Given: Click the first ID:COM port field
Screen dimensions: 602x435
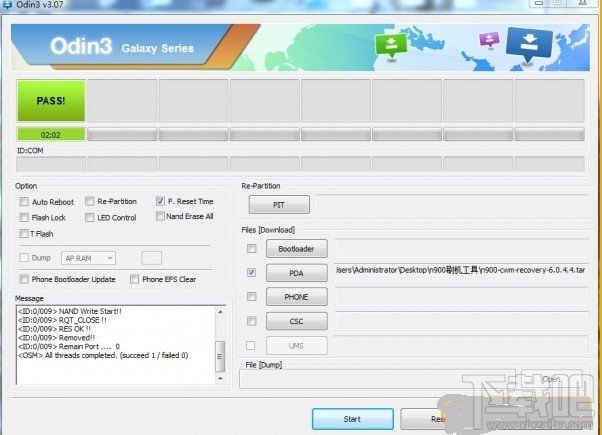Looking at the screenshot, I should pyautogui.click(x=51, y=164).
